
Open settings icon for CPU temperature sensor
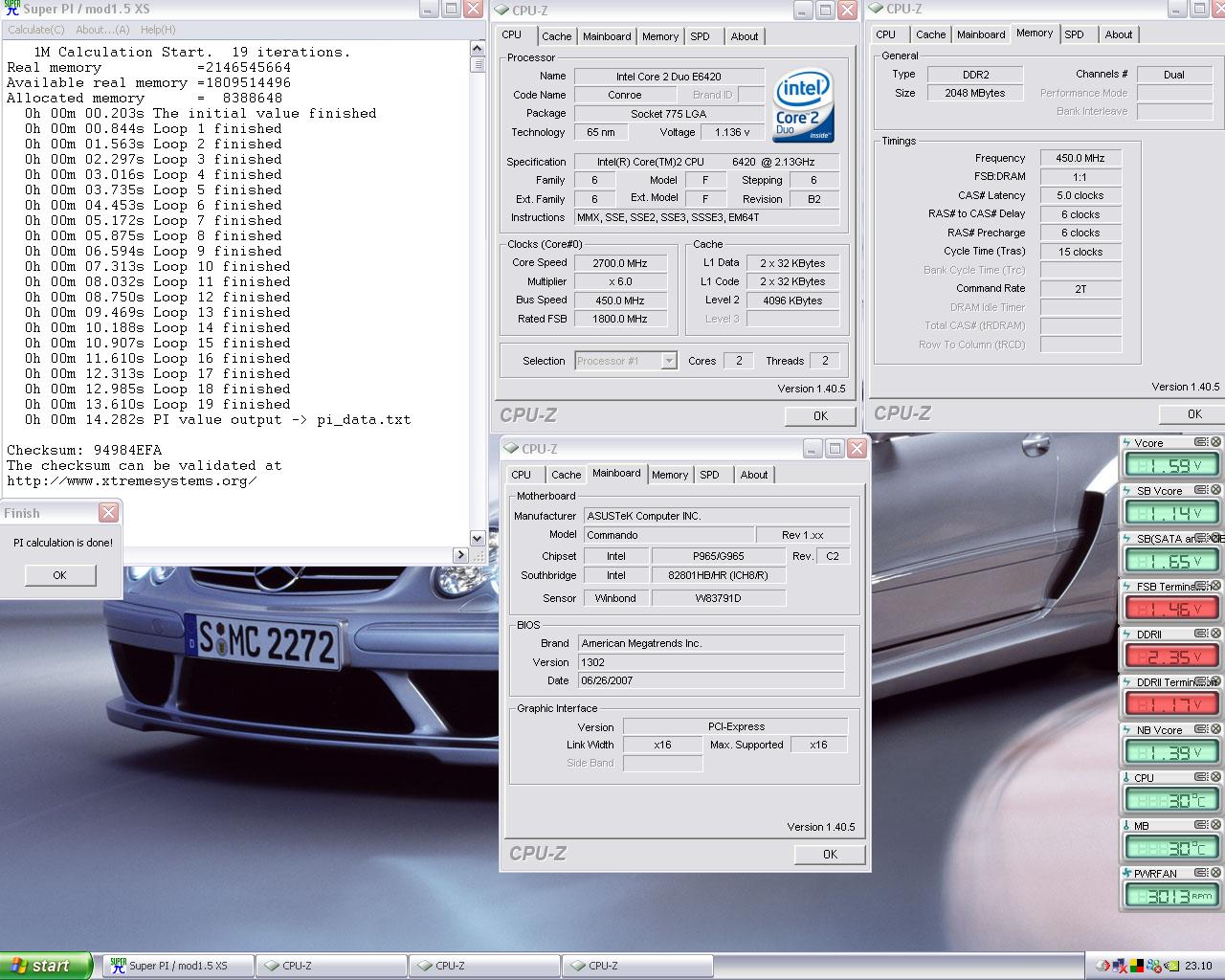(1200, 778)
